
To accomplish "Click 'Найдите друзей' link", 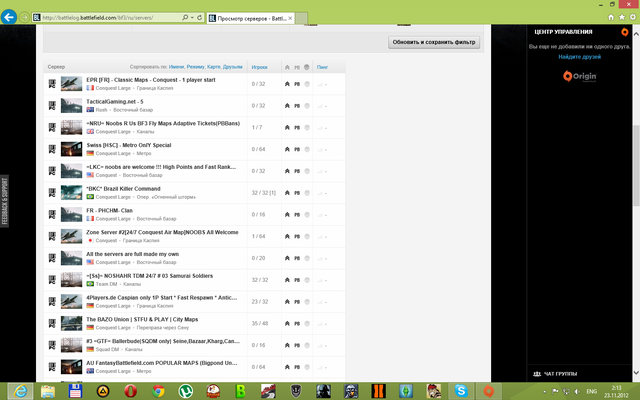I will pyautogui.click(x=580, y=57).
